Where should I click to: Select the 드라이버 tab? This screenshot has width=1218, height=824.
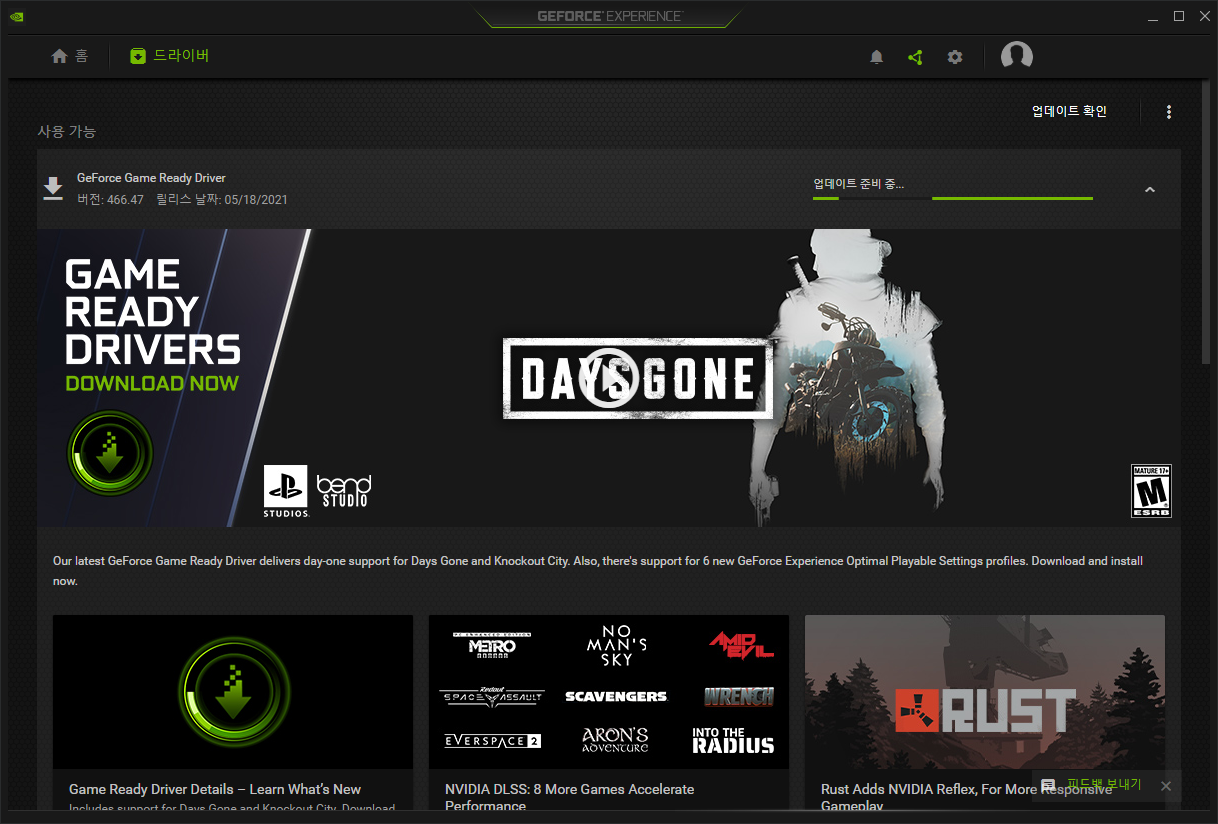(x=170, y=56)
